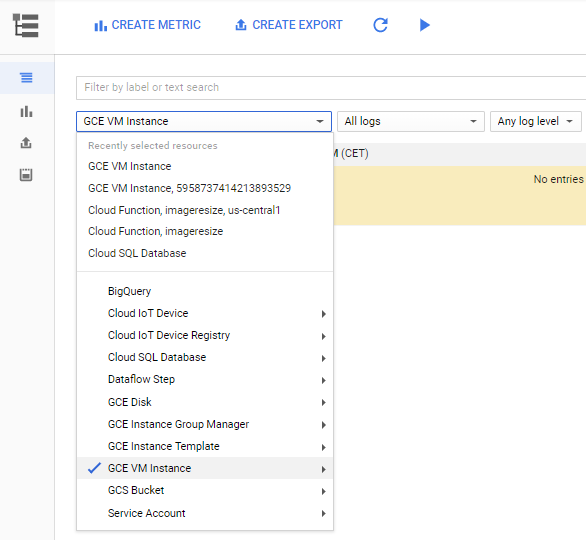This screenshot has height=540, width=586.
Task: Choose Cloud IoT Device Registry label
Action: click(x=169, y=335)
